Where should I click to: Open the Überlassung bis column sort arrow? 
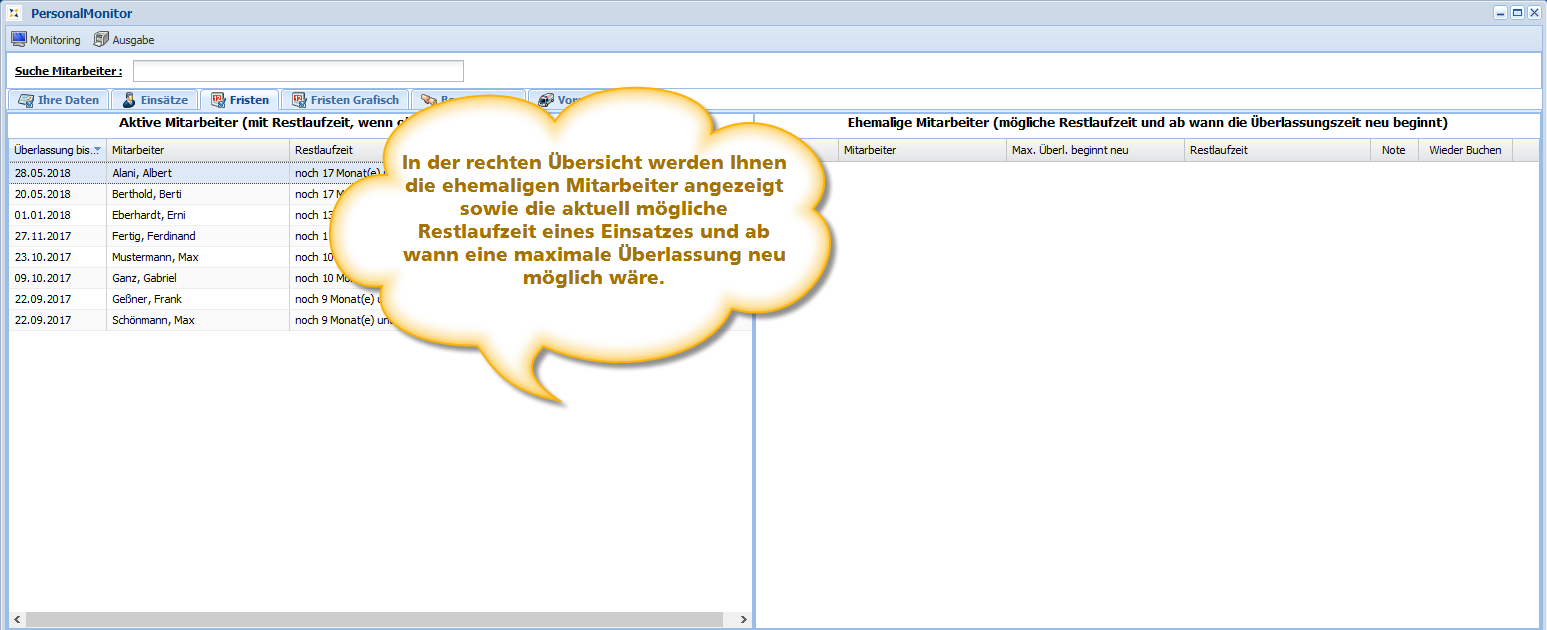click(x=97, y=150)
